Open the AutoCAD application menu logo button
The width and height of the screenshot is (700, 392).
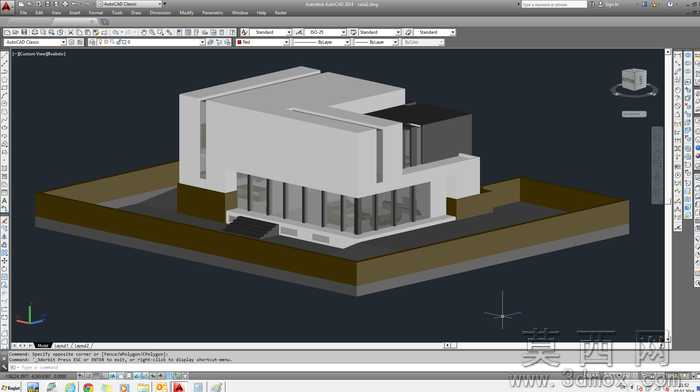pos(6,7)
